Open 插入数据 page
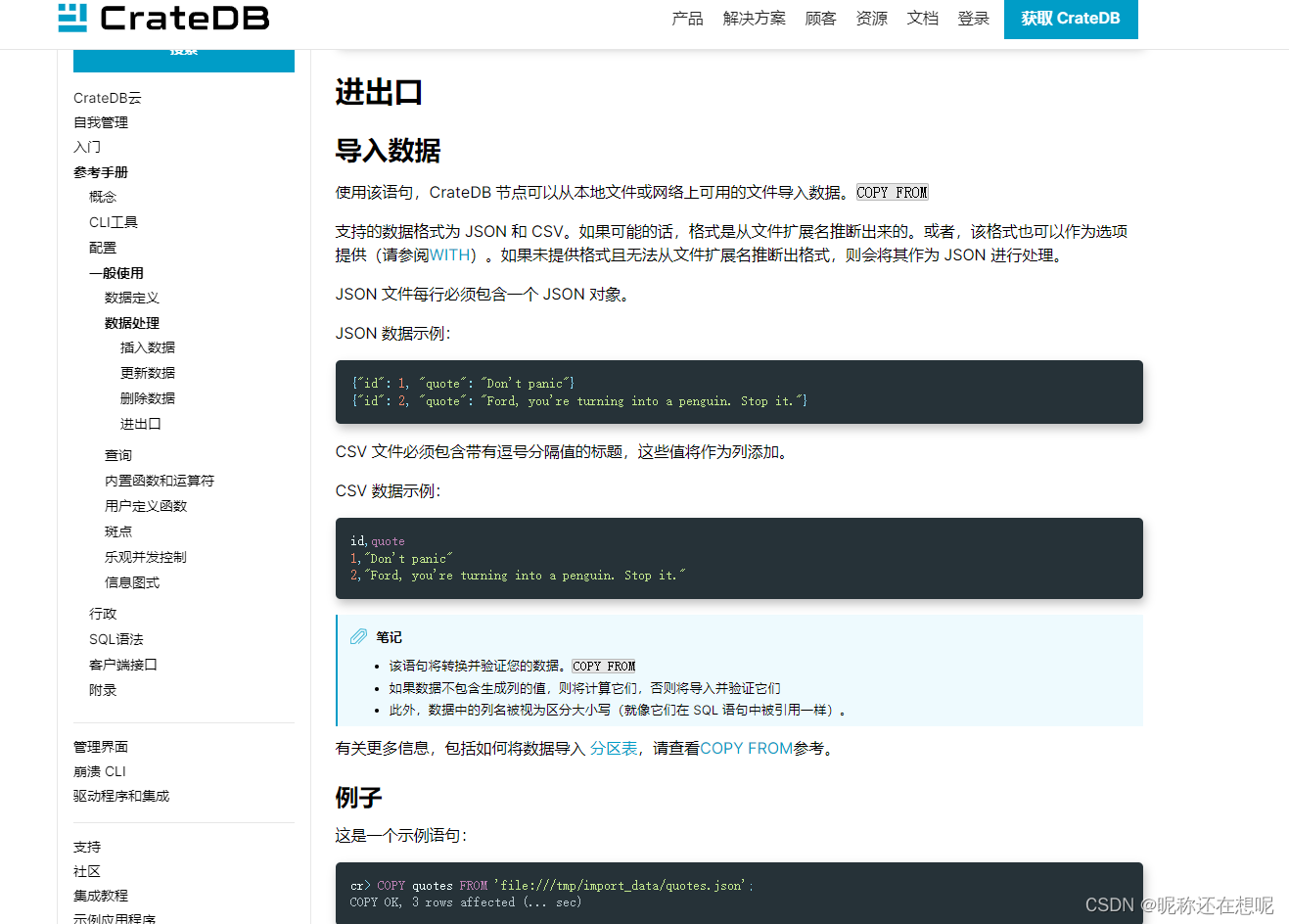Screen dimensions: 1289x924 pyautogui.click(x=148, y=347)
